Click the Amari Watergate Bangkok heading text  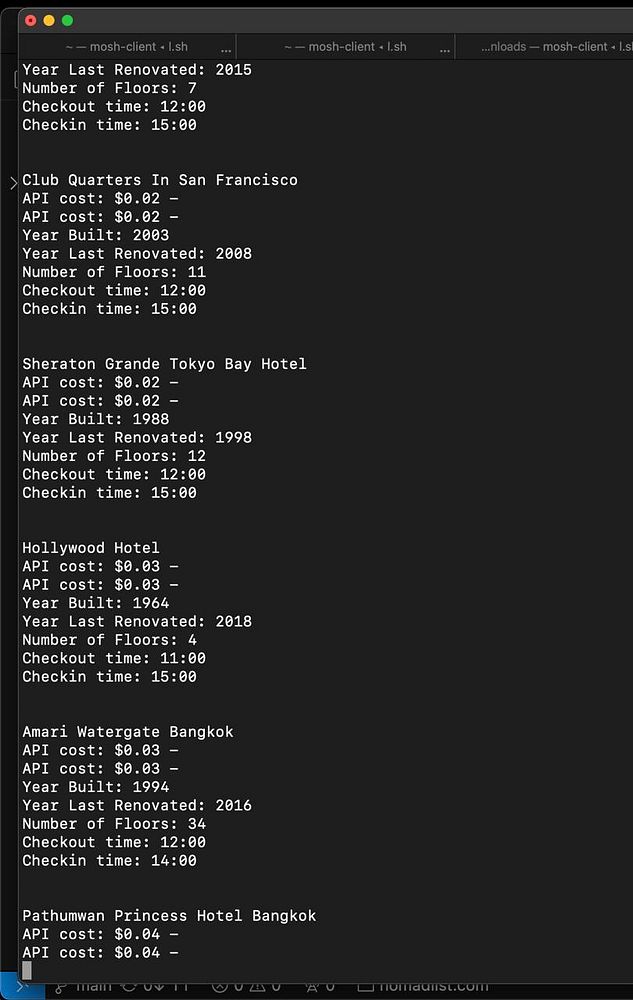[x=127, y=732]
